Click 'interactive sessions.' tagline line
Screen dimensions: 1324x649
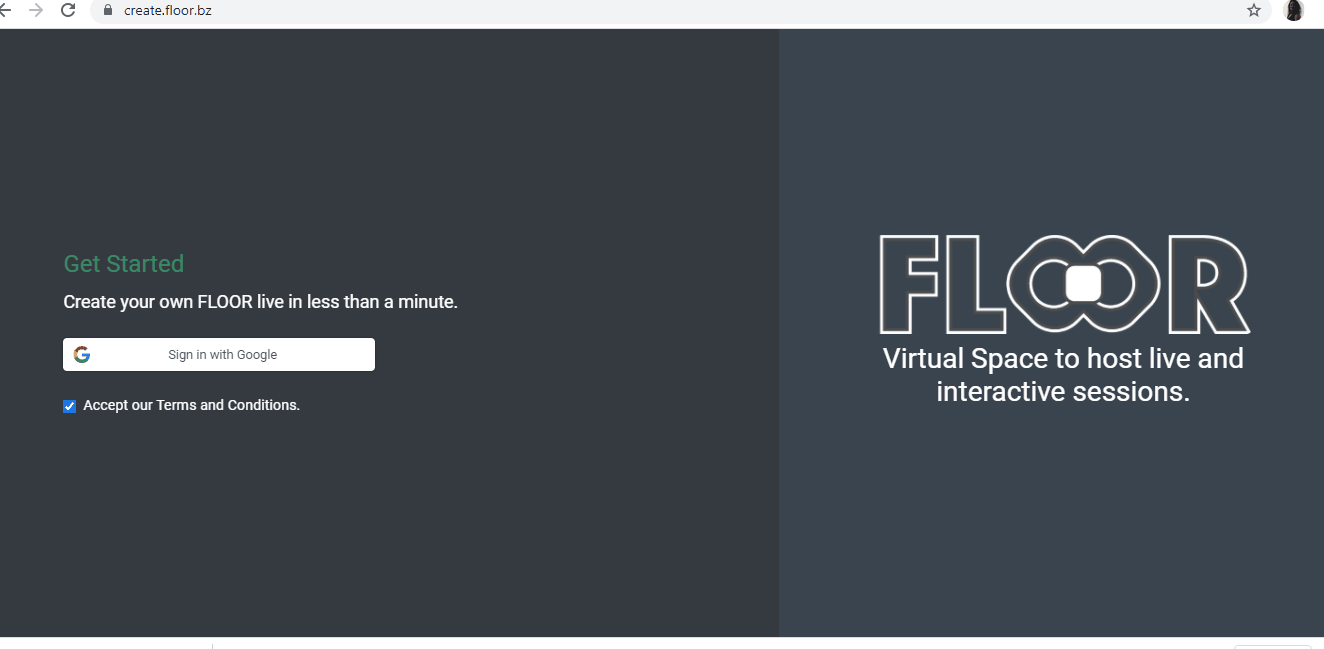tap(1063, 391)
